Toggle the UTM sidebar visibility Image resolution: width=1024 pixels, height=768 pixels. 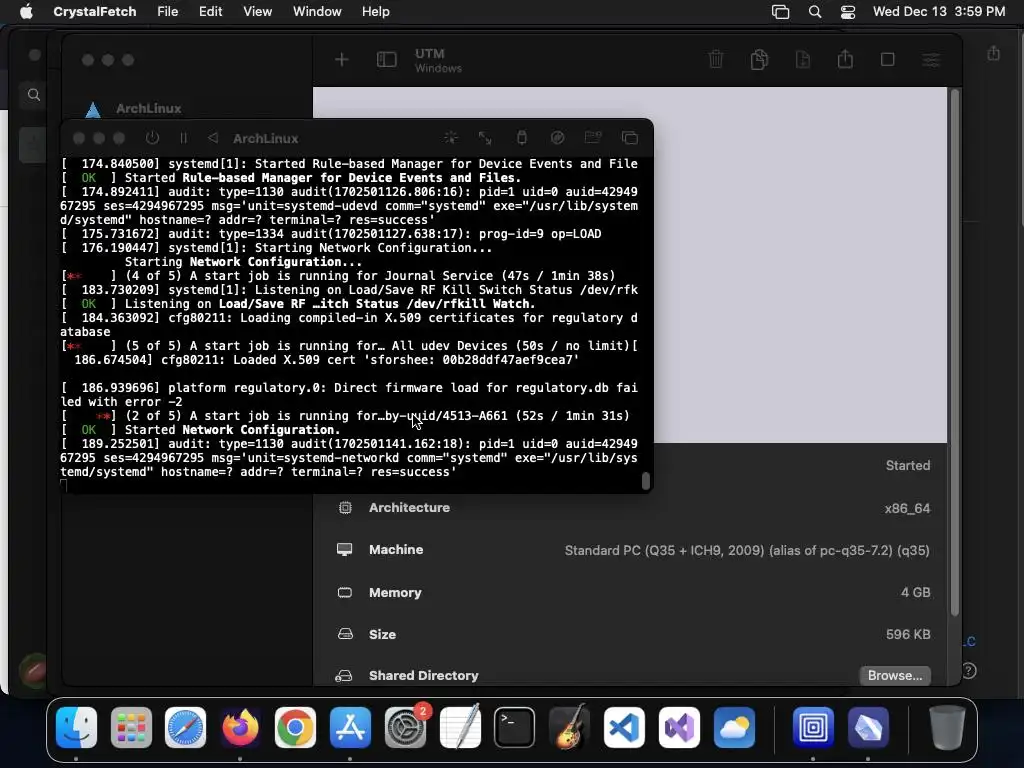[x=387, y=60]
